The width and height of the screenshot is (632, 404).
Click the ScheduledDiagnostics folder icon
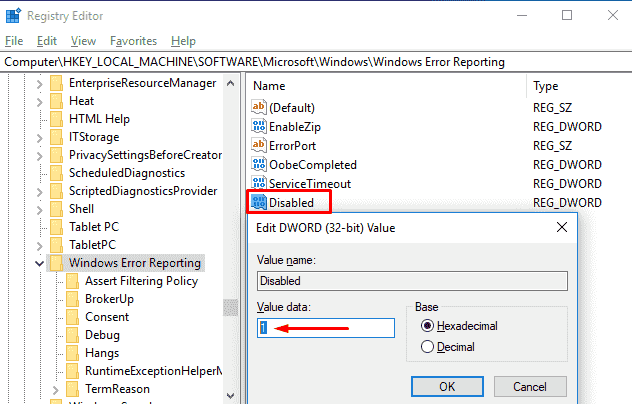[56, 173]
